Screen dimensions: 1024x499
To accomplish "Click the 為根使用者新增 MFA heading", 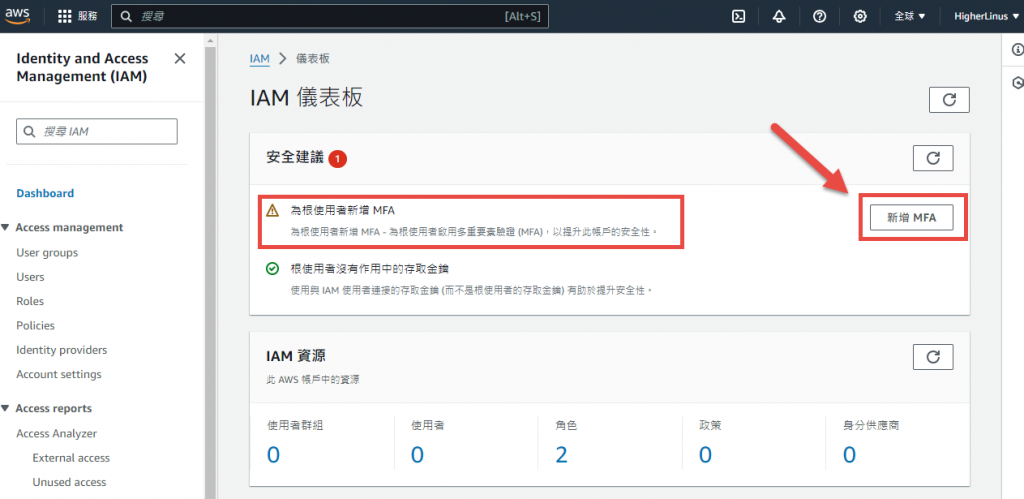I will (343, 210).
